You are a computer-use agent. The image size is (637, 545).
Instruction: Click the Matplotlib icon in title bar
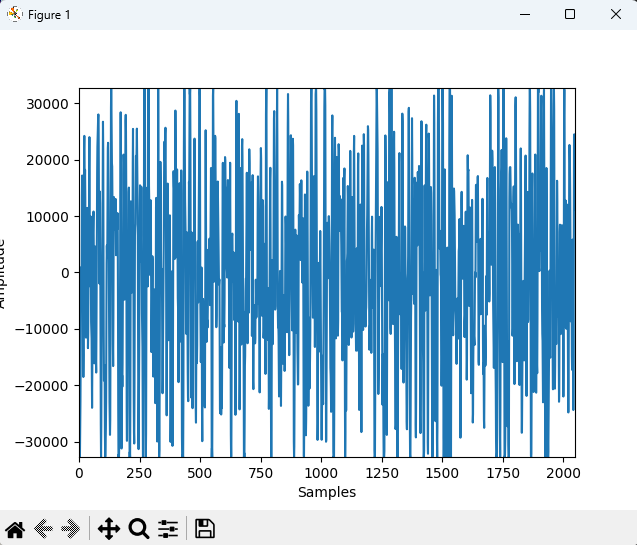coord(14,14)
